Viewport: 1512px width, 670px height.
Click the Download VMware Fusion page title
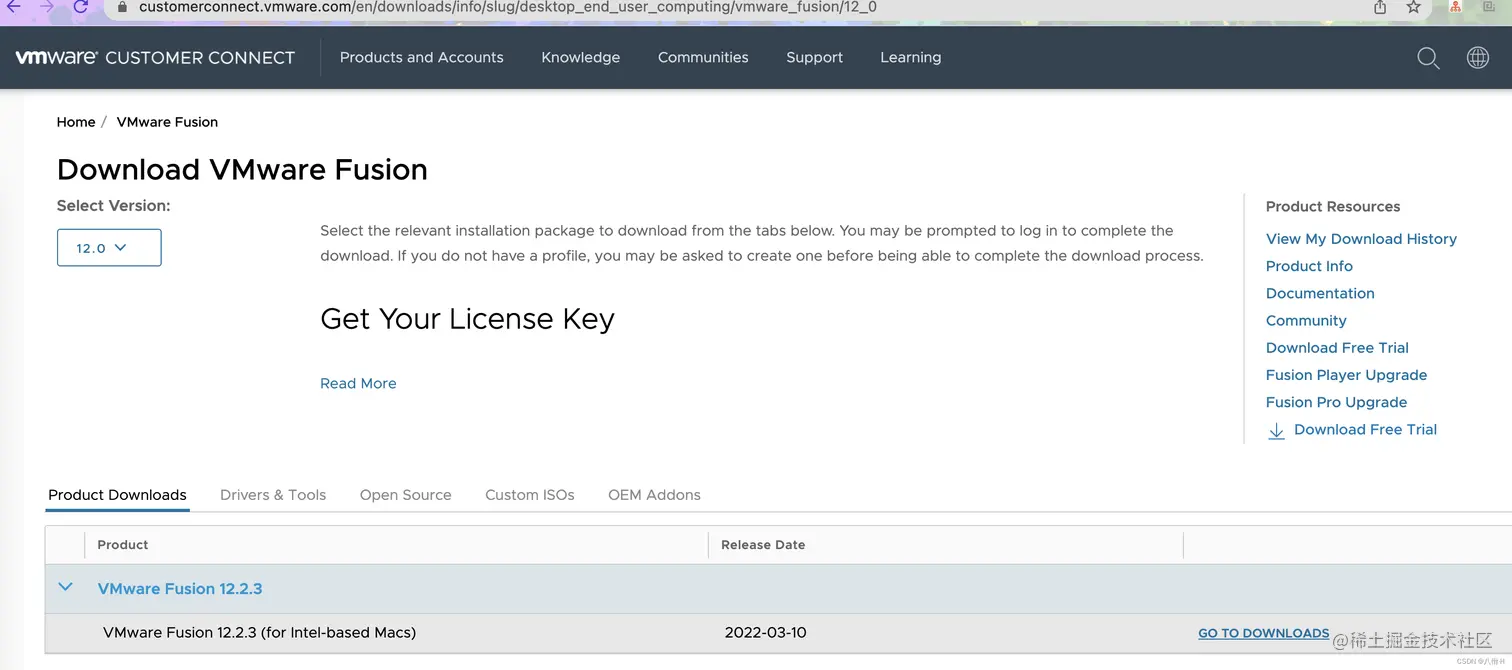tap(242, 170)
